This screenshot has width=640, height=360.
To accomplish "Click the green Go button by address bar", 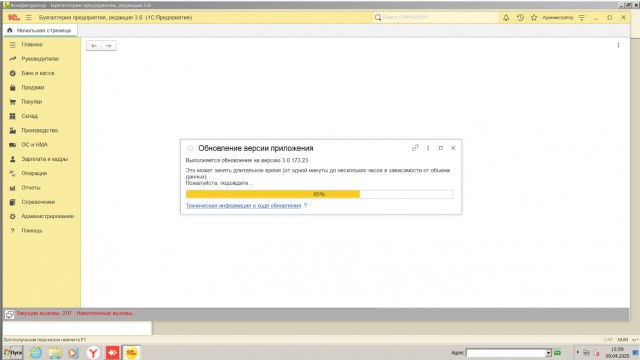I will (x=557, y=353).
